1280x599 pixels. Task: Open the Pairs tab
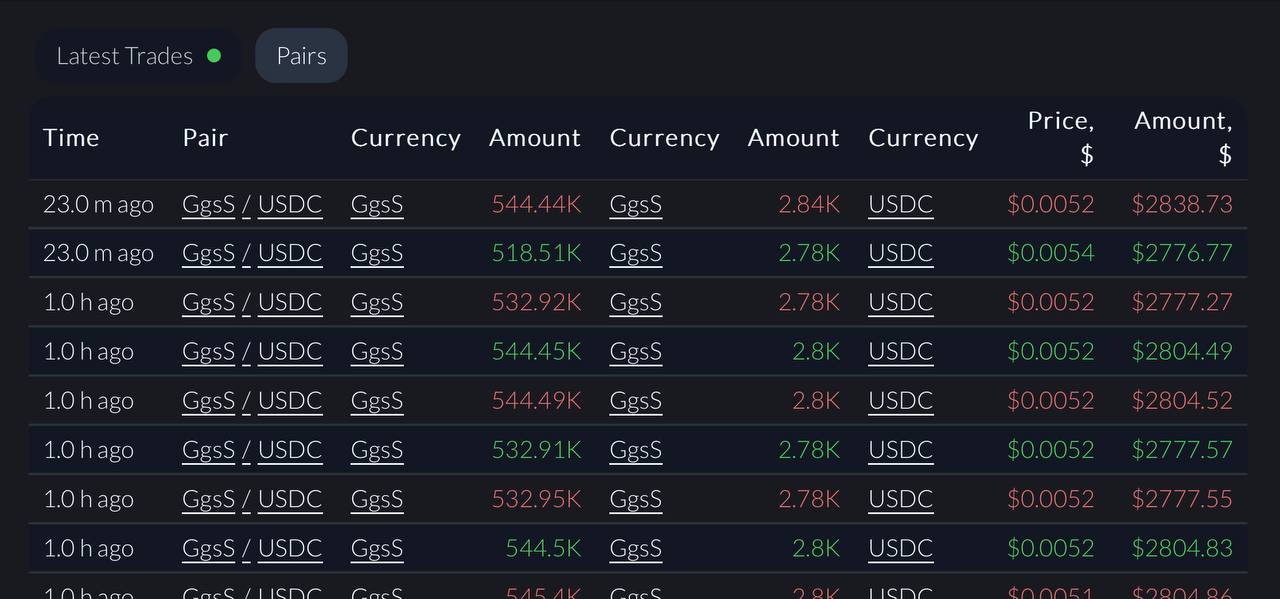[x=301, y=56]
